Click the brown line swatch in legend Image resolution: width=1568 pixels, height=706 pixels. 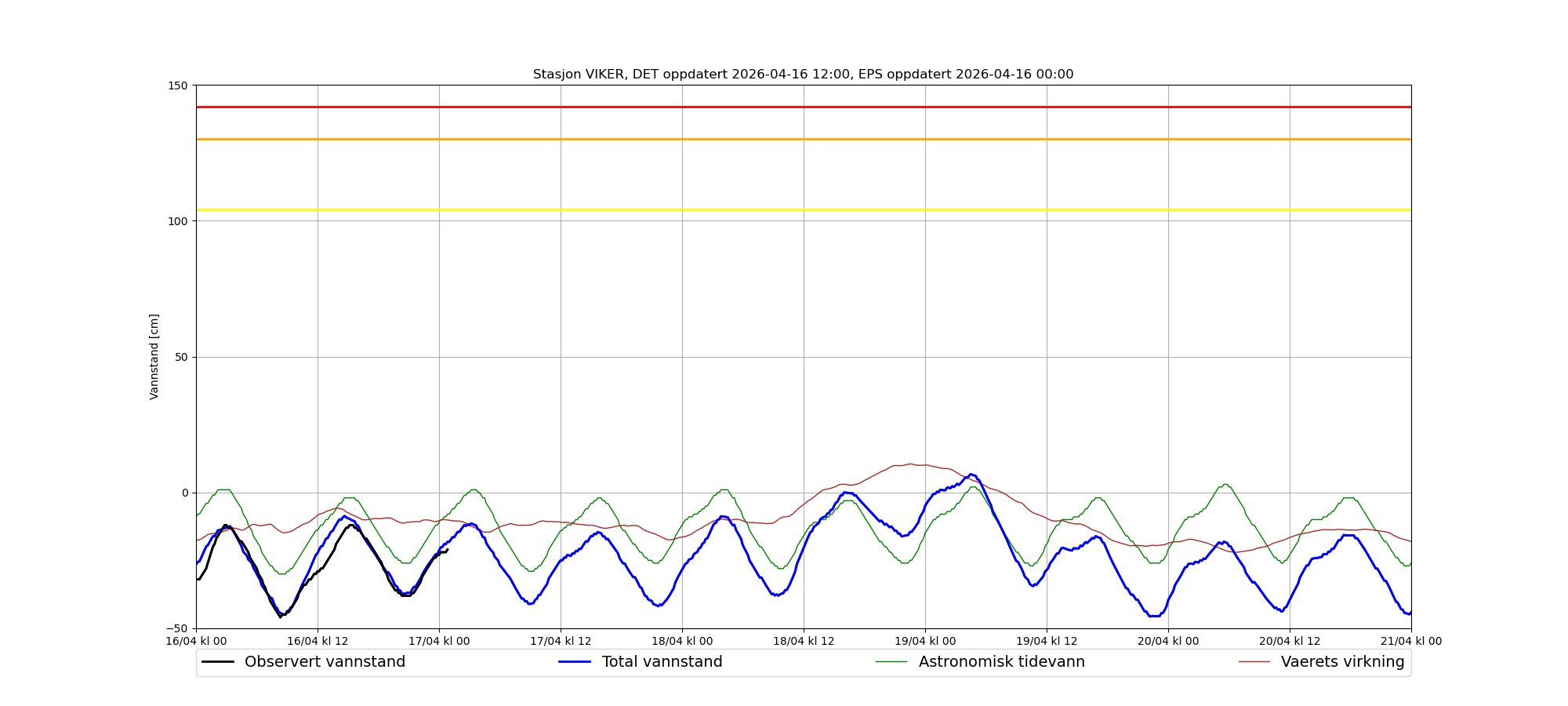[1254, 662]
